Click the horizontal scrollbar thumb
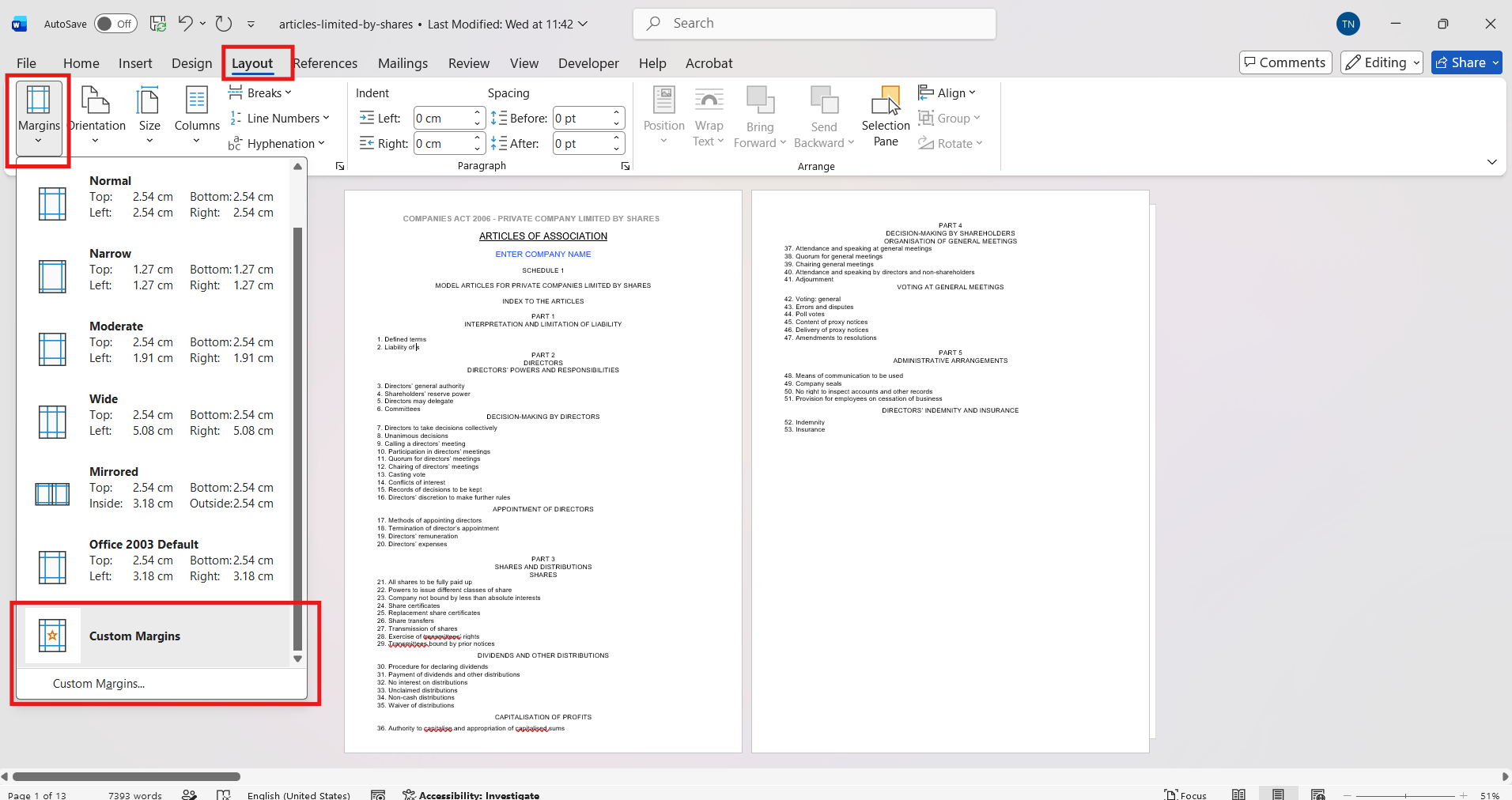This screenshot has height=800, width=1512. (x=127, y=777)
